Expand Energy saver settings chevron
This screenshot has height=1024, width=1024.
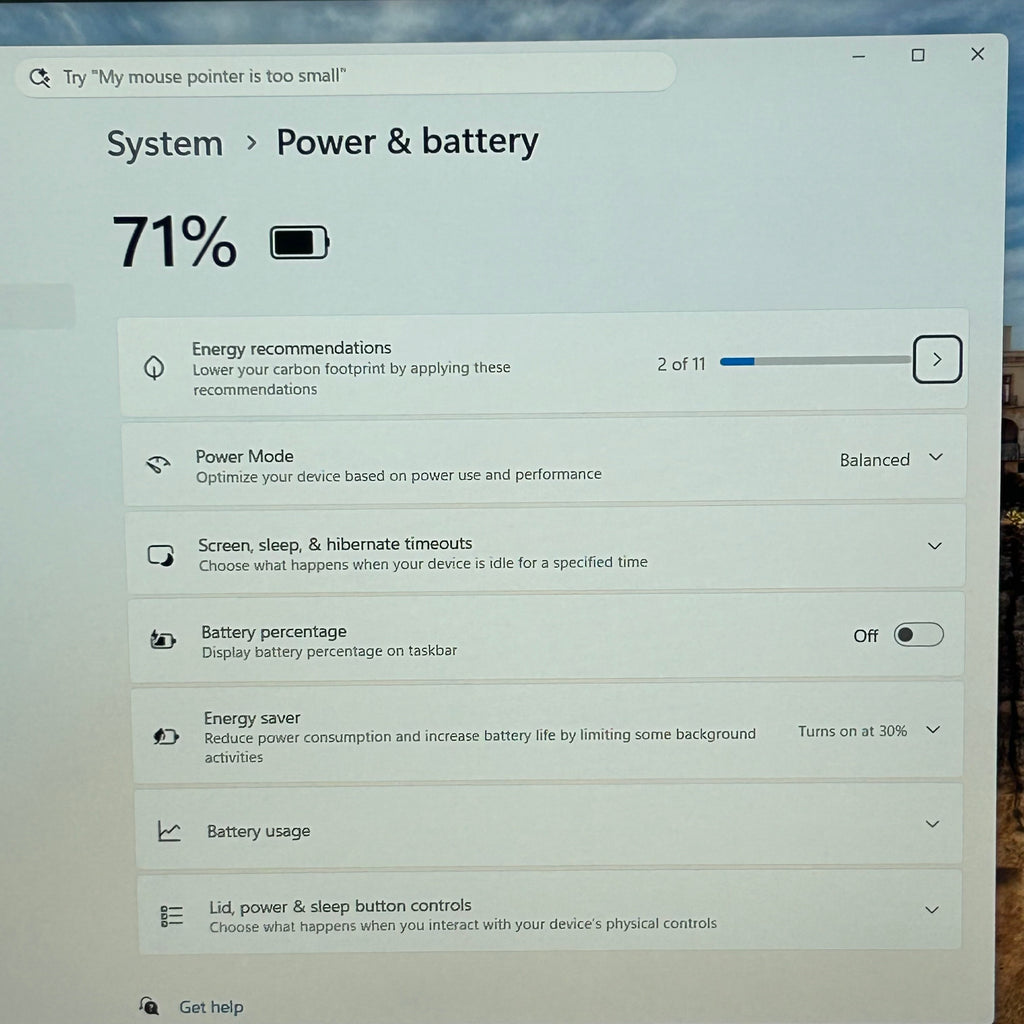pos(933,729)
